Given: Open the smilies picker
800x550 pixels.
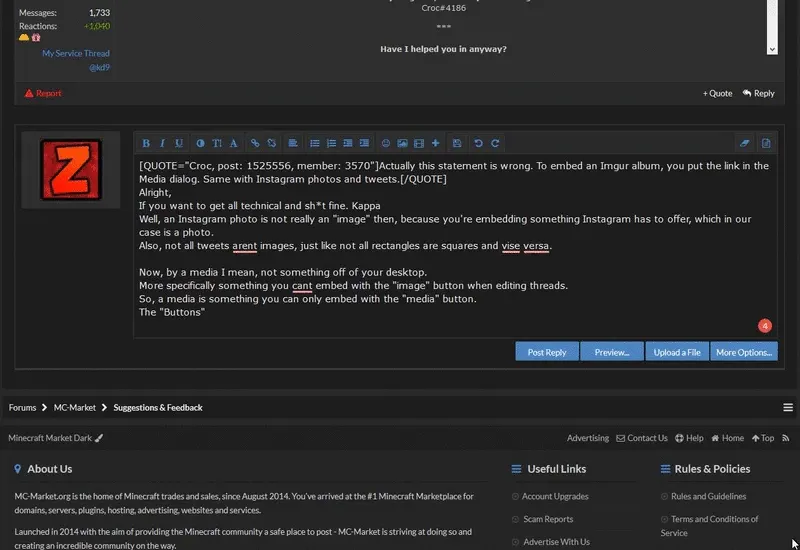Looking at the screenshot, I should [386, 143].
